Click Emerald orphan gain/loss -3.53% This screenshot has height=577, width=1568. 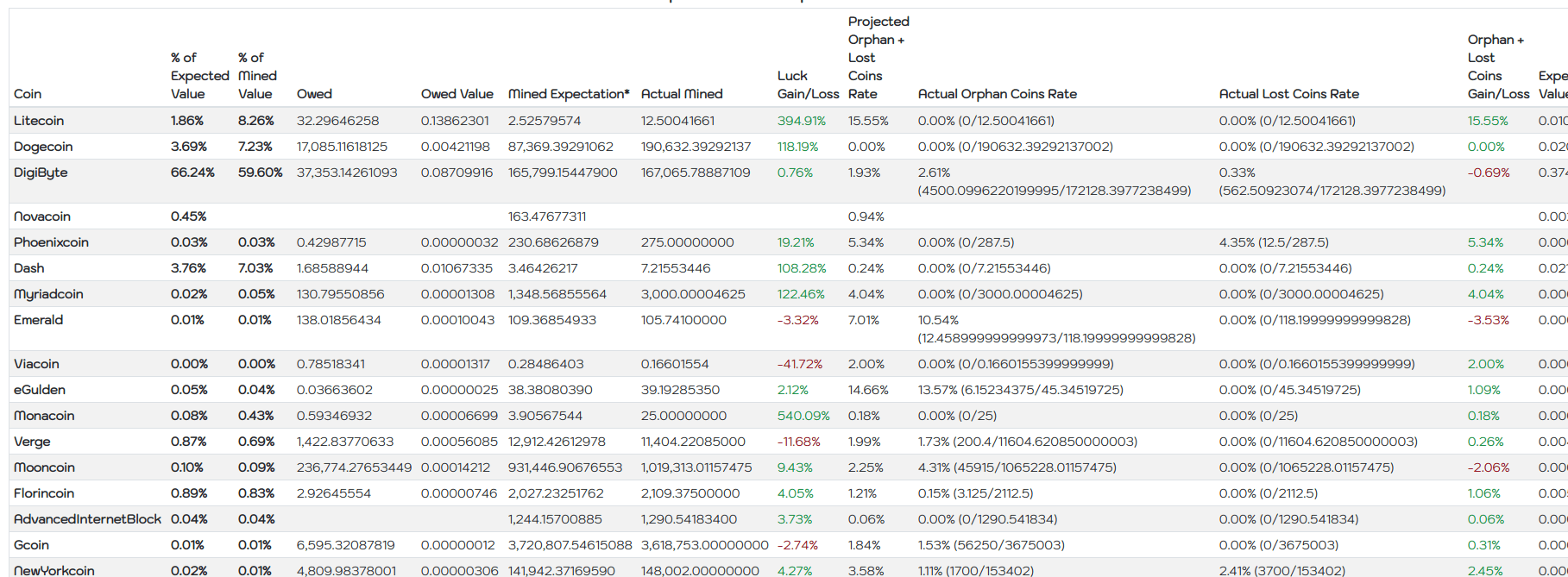pos(1489,320)
